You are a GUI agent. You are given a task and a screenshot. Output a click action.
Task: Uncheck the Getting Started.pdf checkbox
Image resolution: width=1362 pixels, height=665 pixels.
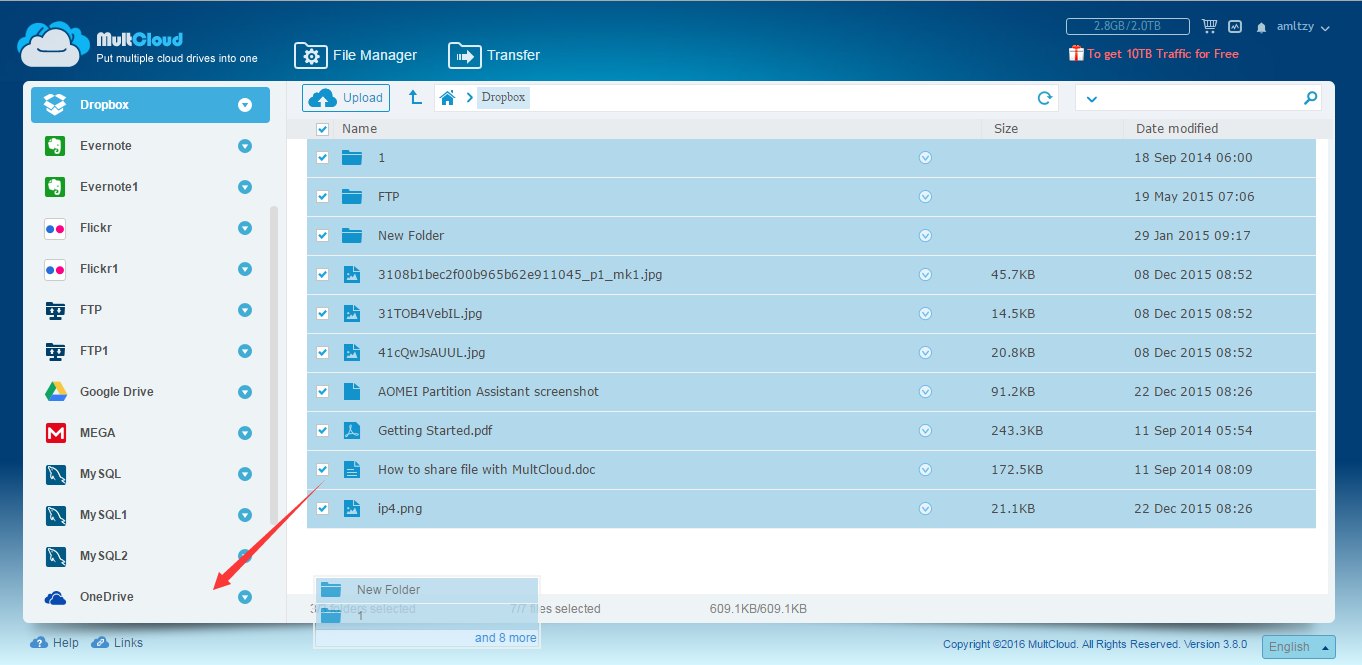point(322,431)
